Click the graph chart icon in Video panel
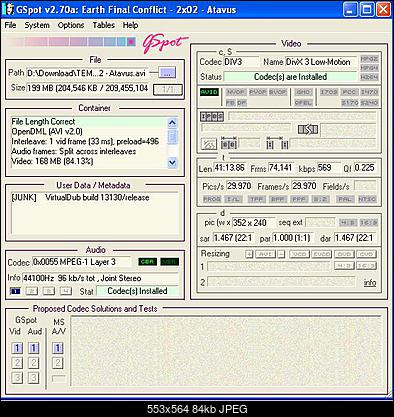The width and height of the screenshot is (394, 417). [x=209, y=144]
